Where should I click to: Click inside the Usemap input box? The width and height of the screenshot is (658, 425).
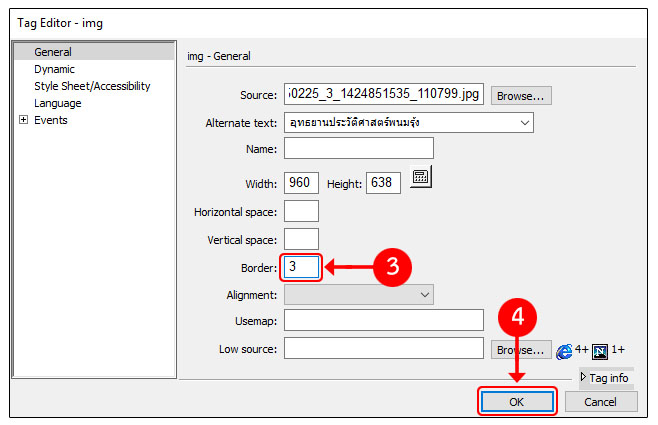(384, 320)
